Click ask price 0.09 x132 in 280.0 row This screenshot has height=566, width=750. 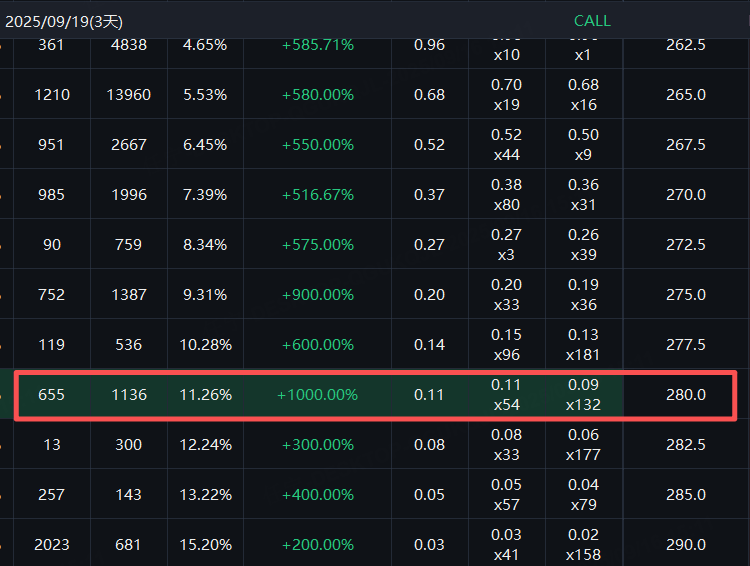coord(583,395)
